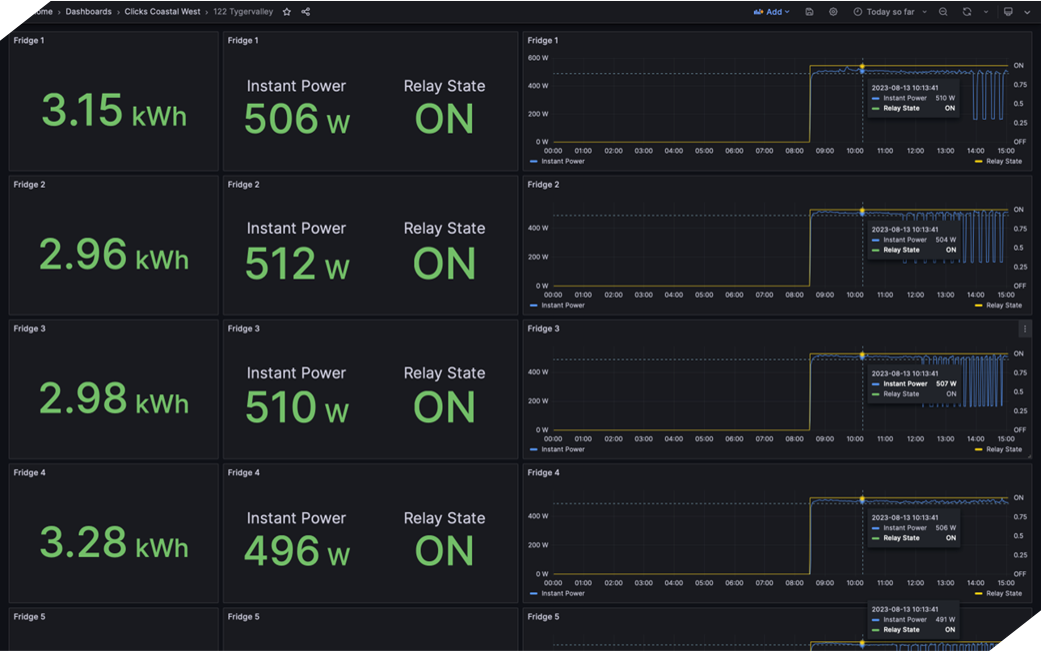Click the 122 Tygervalley breadcrumb entry
This screenshot has width=1041, height=651.
(242, 11)
